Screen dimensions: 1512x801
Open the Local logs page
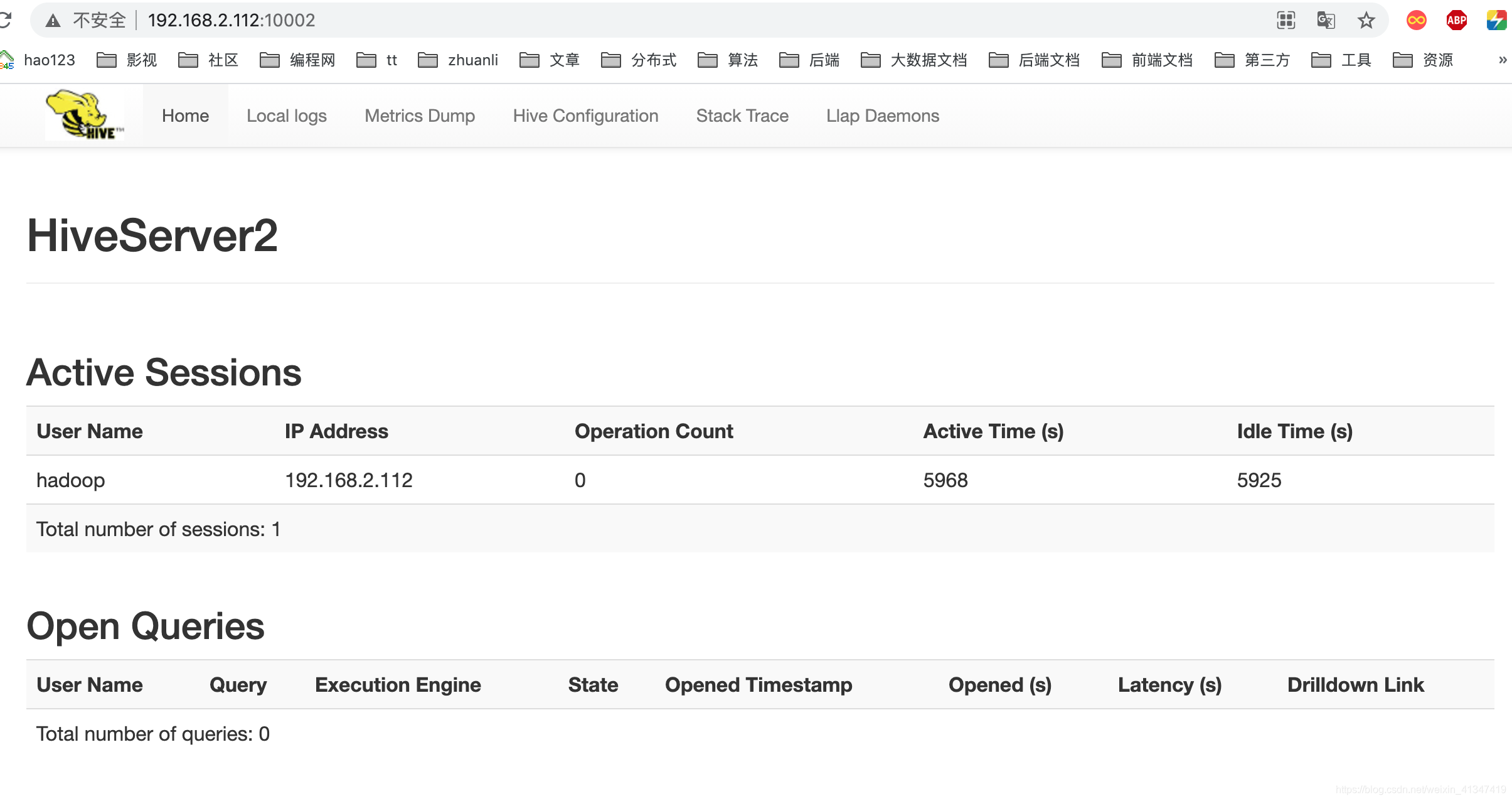point(286,116)
